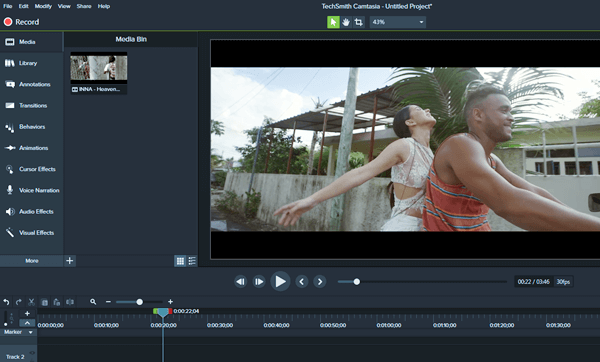This screenshot has width=600, height=362.
Task: Jump to previous clip with left chevron
Action: (302, 282)
